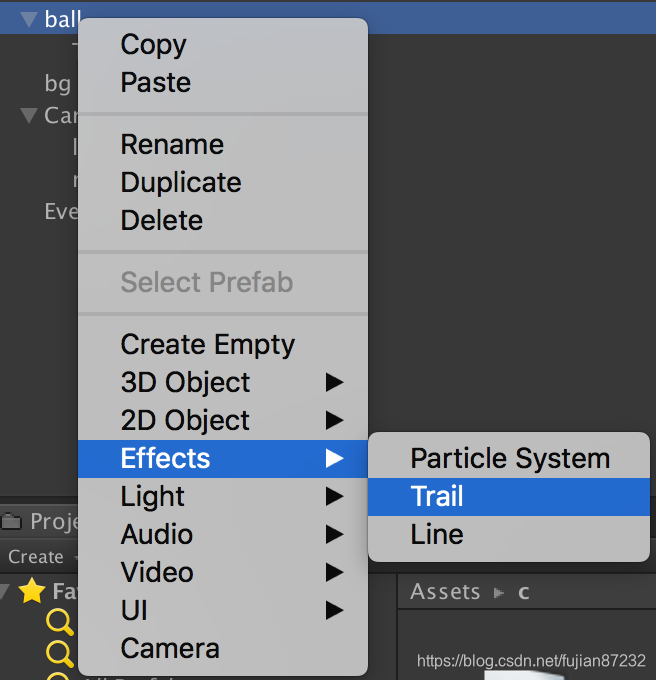Open the Light submenu
Viewport: 656px width, 680px height.
click(153, 497)
